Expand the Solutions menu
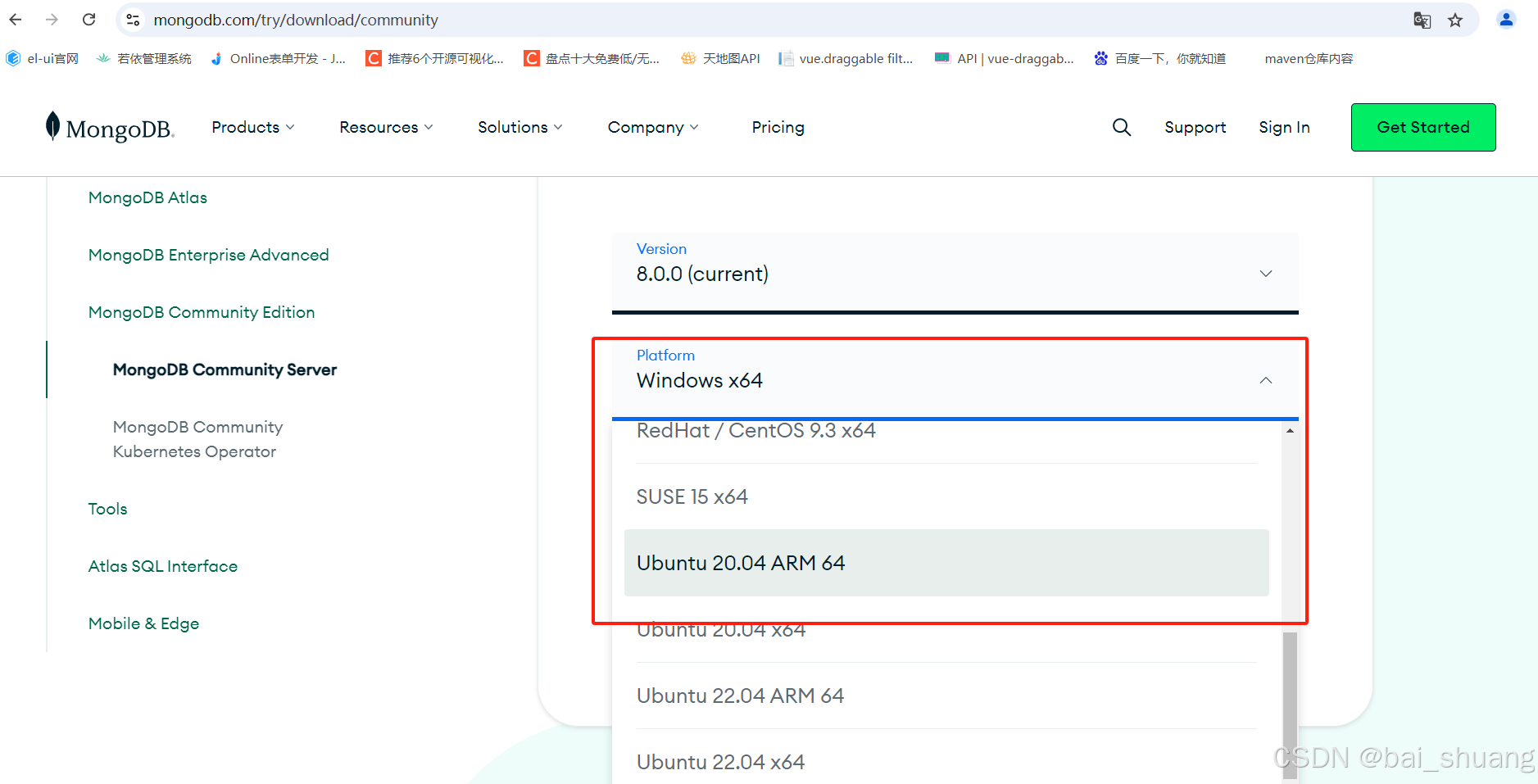 pyautogui.click(x=520, y=127)
